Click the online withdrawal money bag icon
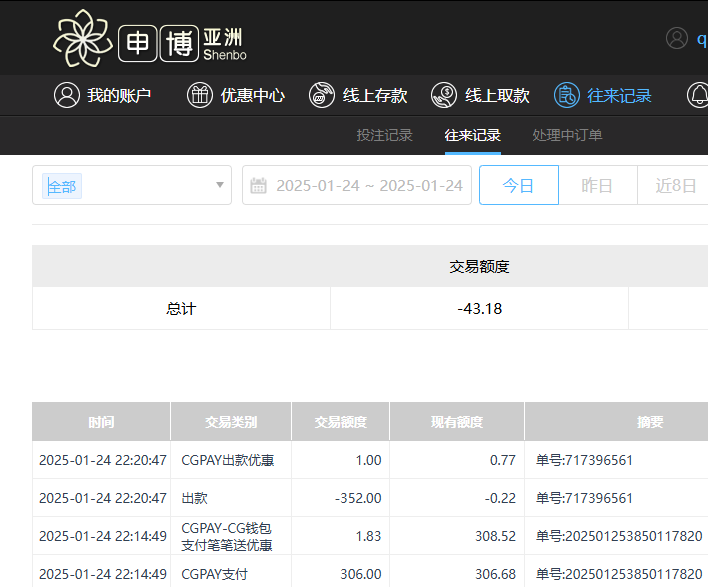The width and height of the screenshot is (708, 587). (444, 95)
